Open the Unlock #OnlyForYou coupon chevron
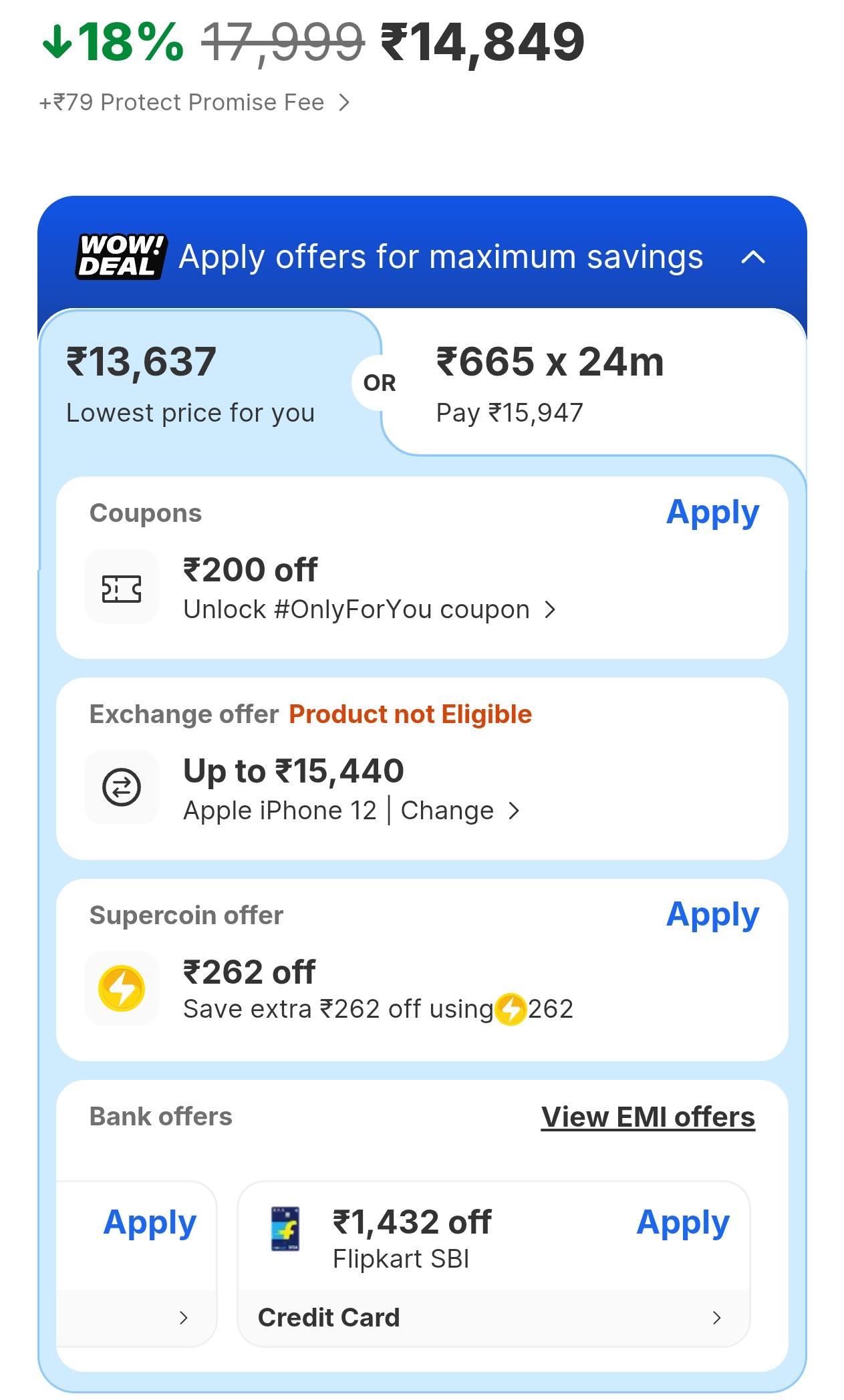 click(x=550, y=609)
